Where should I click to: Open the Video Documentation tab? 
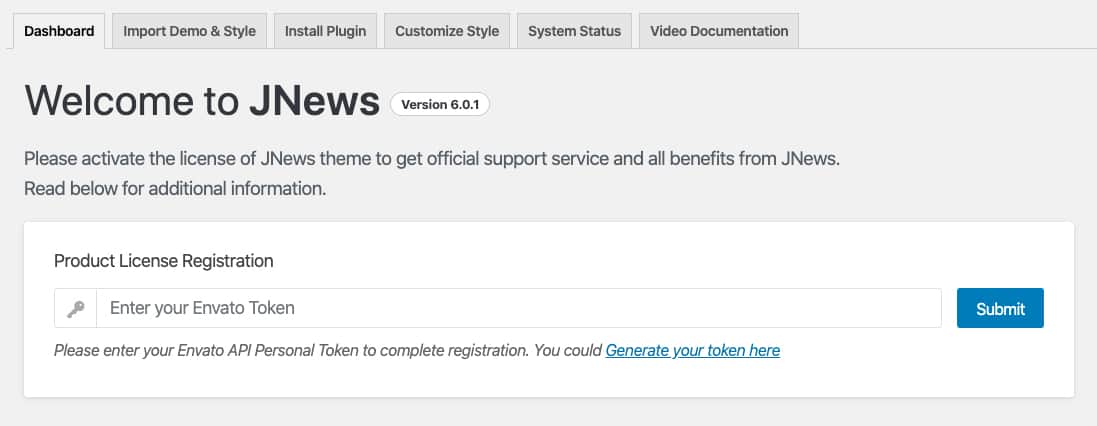718,31
